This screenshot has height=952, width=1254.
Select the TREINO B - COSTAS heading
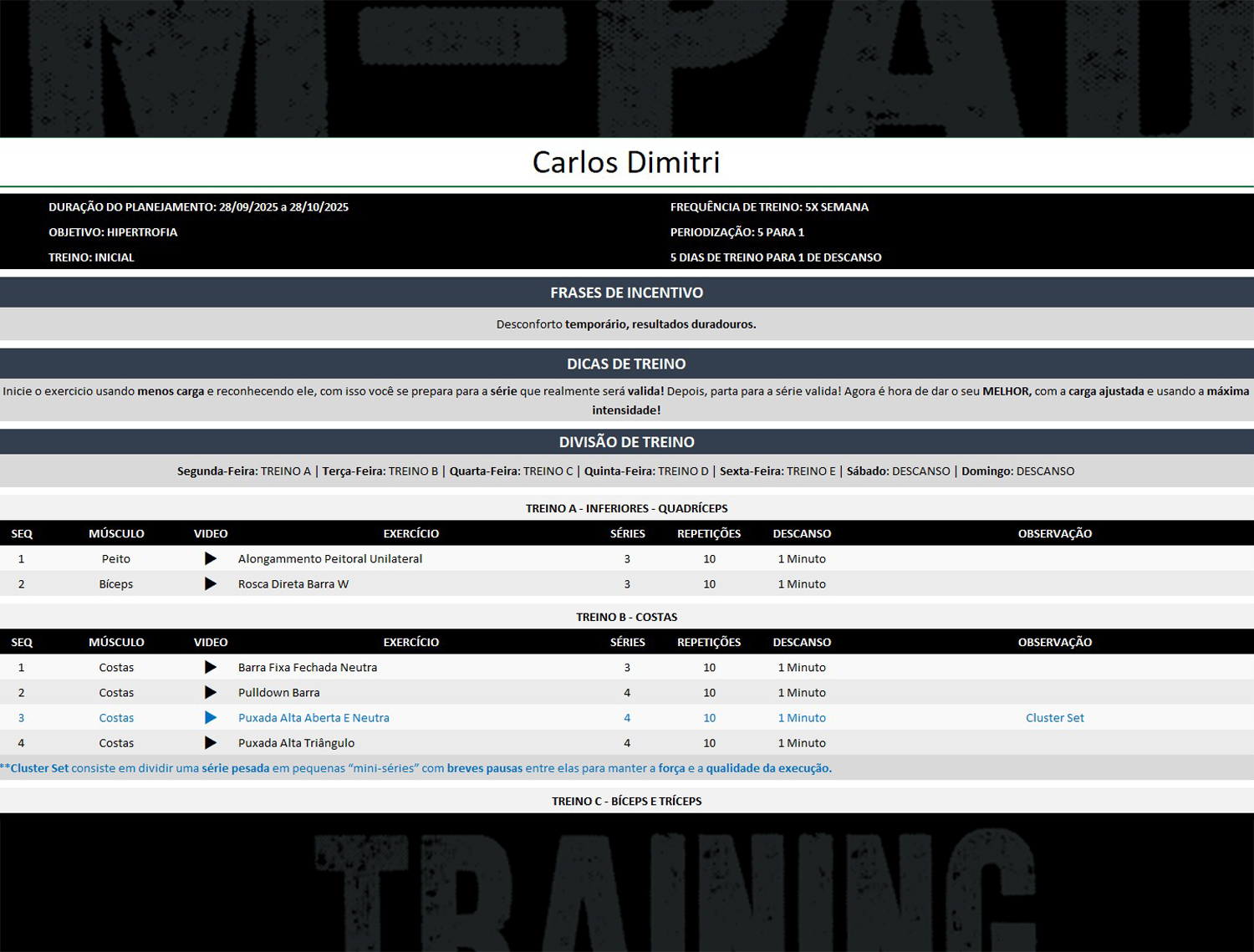click(626, 617)
